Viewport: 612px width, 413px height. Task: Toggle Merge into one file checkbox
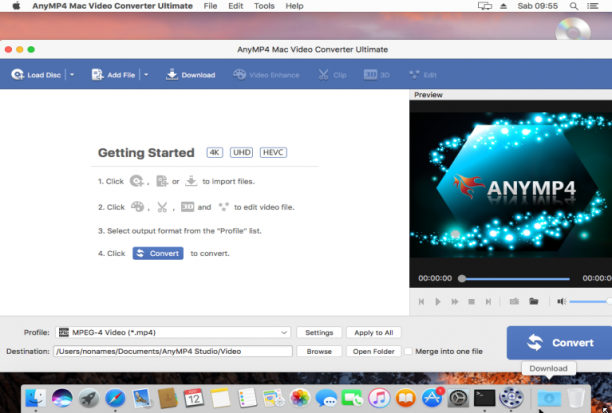coord(408,351)
